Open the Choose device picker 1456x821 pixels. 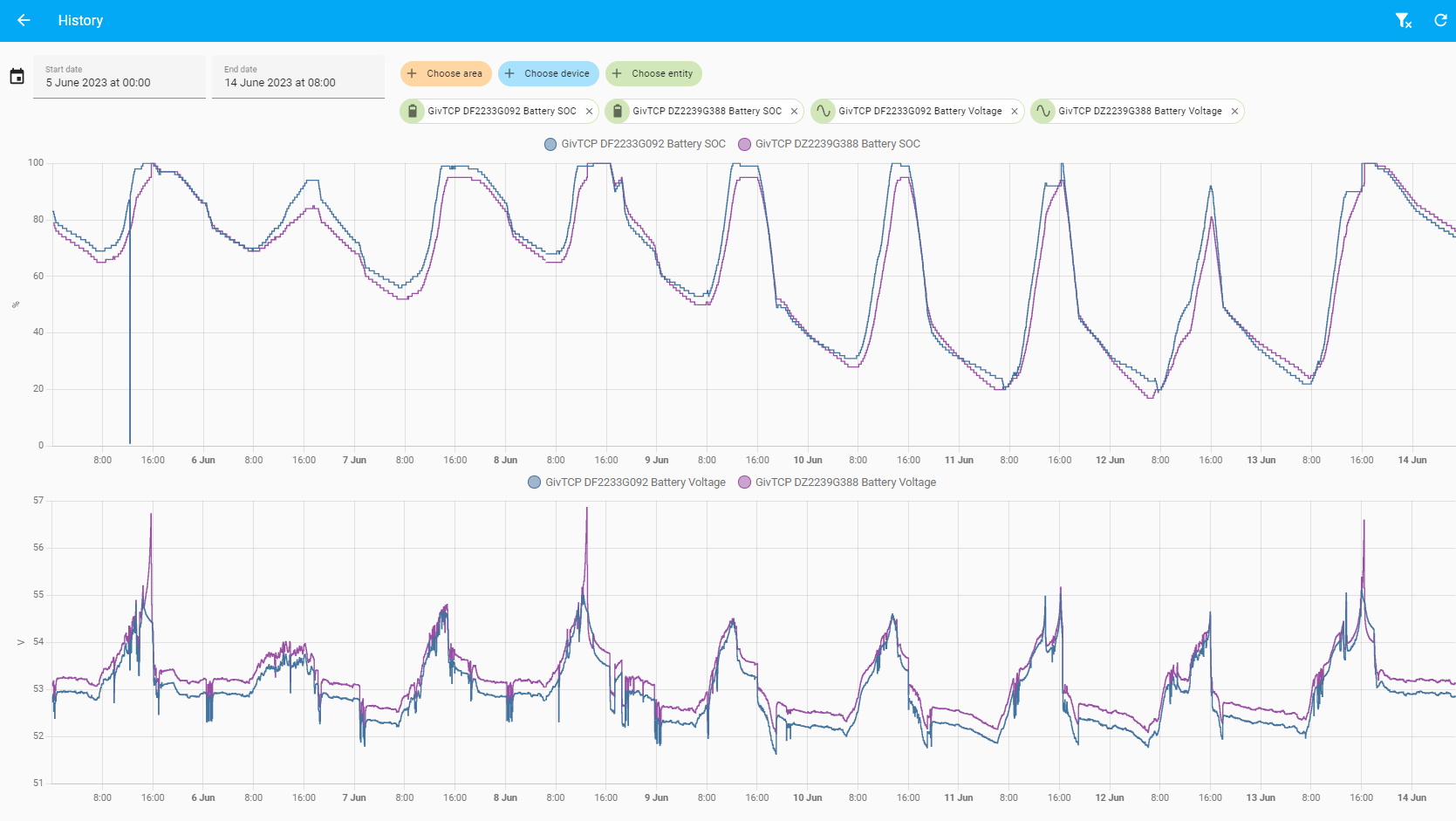tap(549, 73)
